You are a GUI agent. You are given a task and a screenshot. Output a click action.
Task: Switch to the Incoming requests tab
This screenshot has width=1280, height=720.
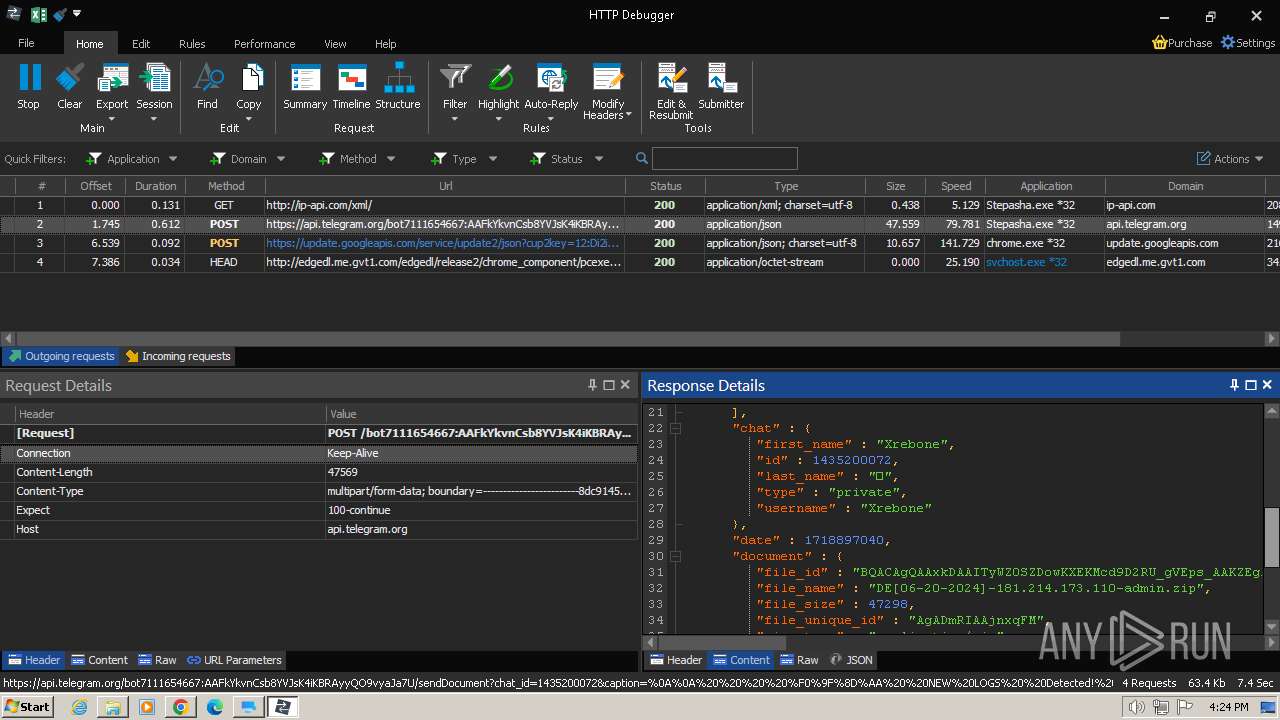point(178,356)
